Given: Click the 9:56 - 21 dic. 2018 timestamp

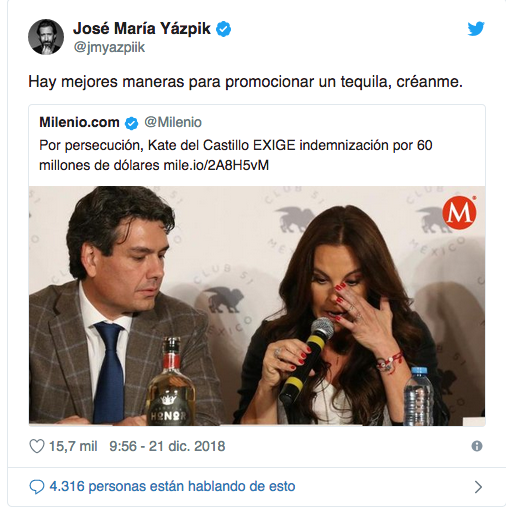Looking at the screenshot, I should click(167, 446).
